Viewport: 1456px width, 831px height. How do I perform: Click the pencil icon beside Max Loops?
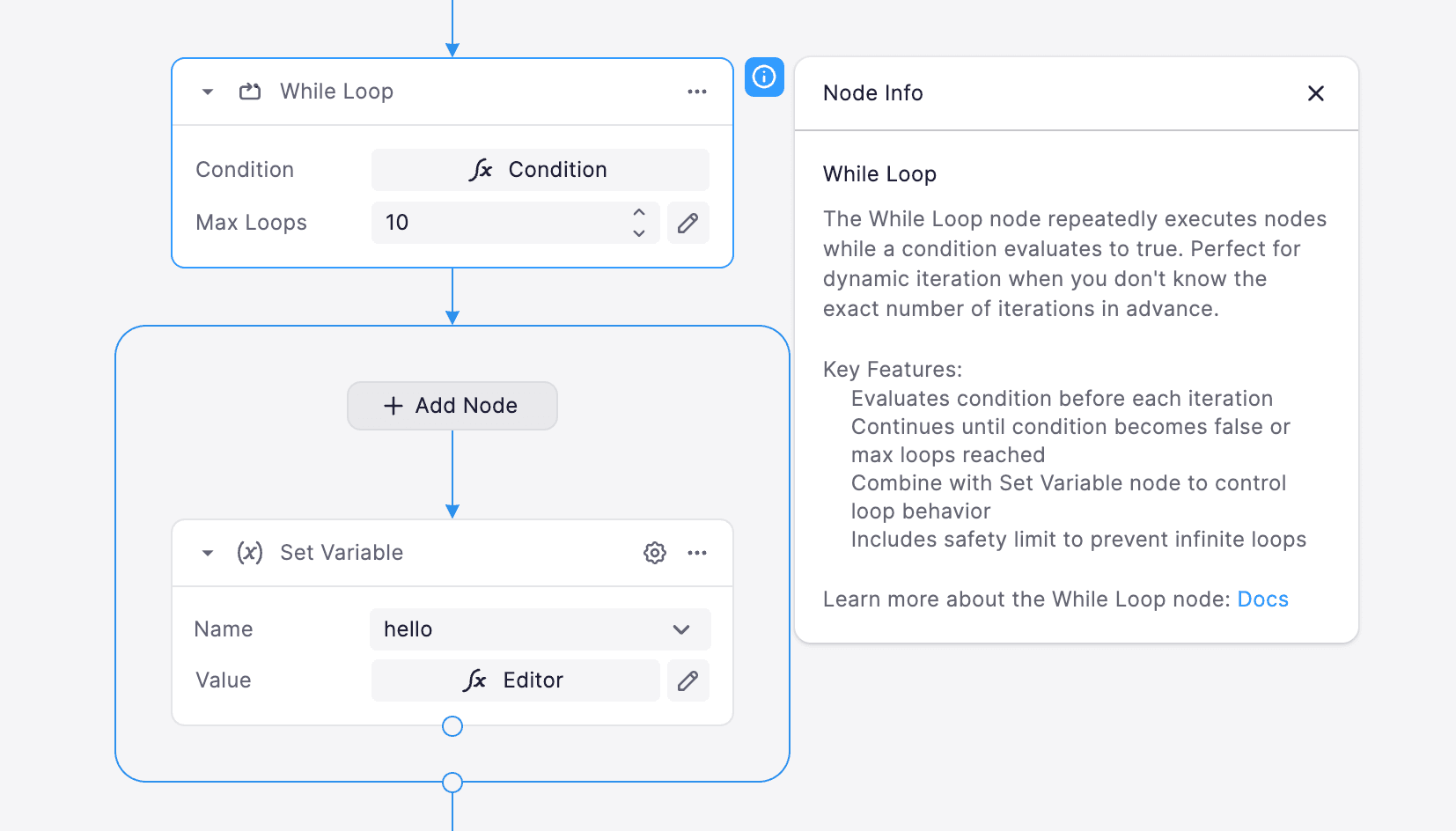[688, 223]
